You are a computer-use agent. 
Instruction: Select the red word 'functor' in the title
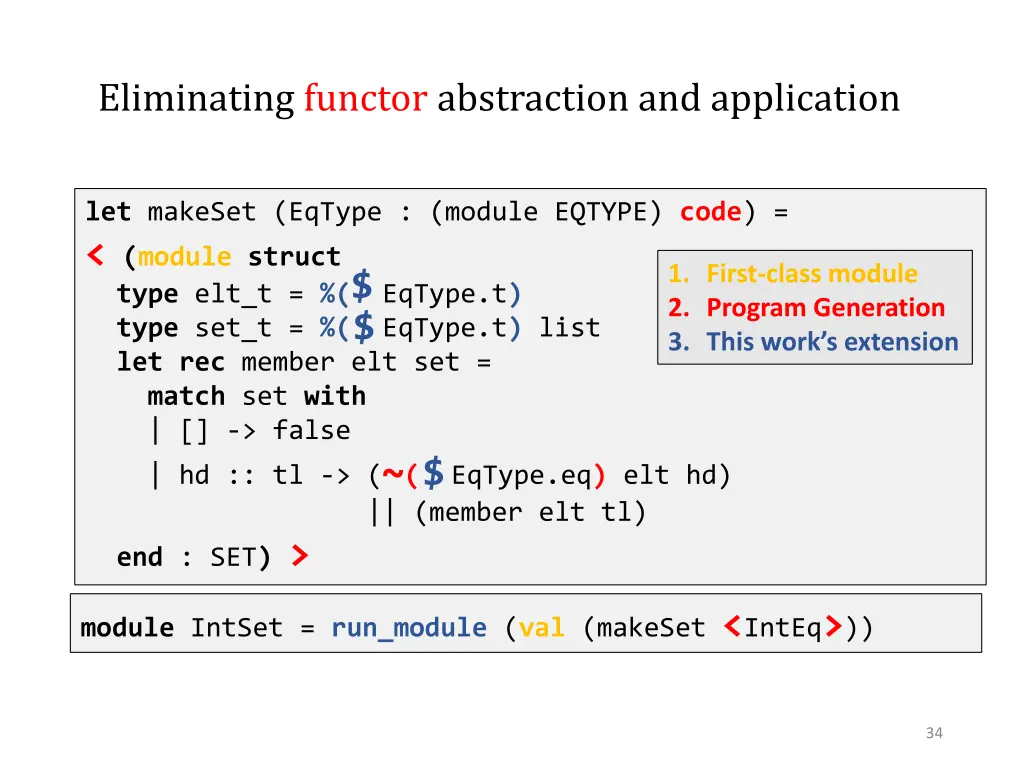click(x=365, y=99)
